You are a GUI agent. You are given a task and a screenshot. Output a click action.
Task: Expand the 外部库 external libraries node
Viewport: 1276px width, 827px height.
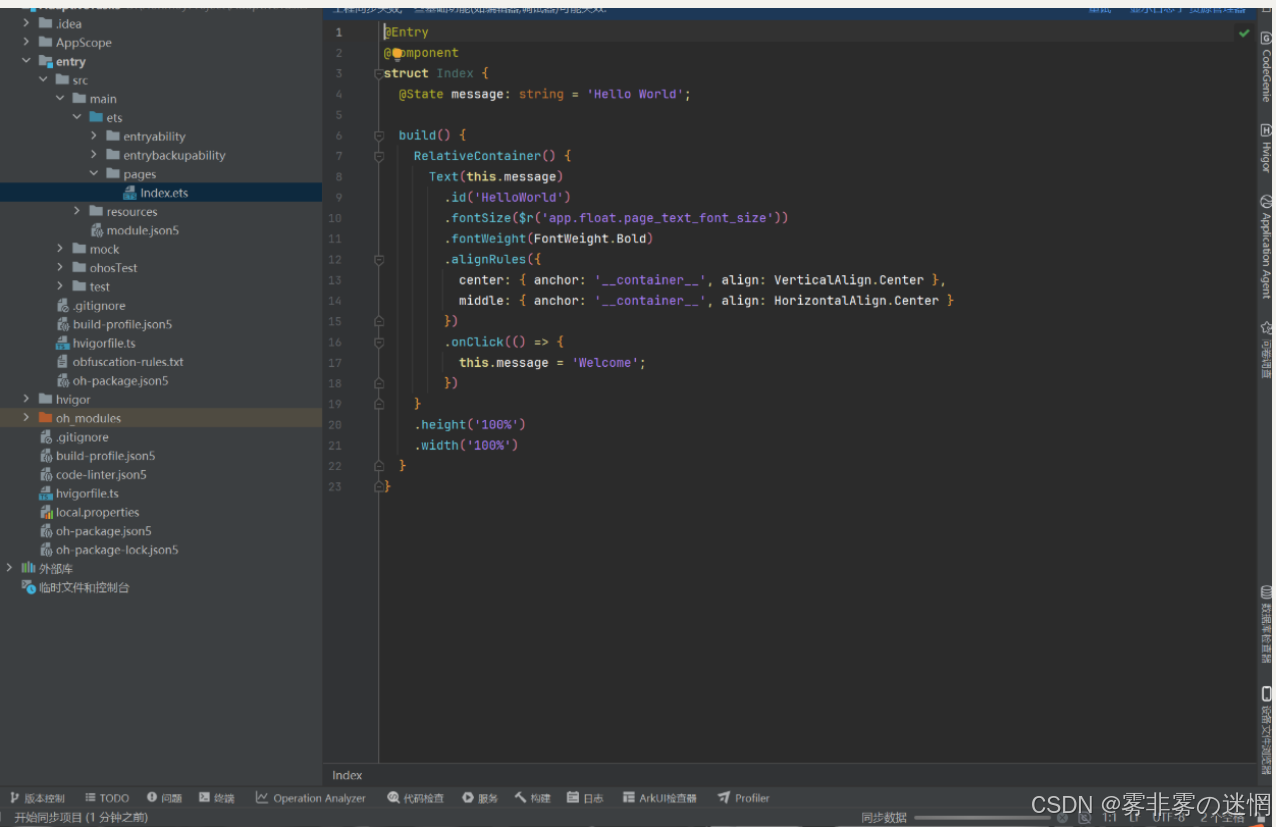click(10, 568)
